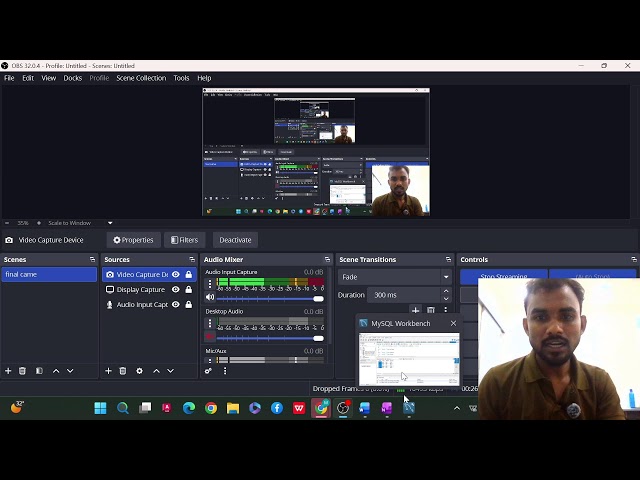Screen dimensions: 640x480
Task: Click the Duration 300 ms field
Action: (403, 295)
